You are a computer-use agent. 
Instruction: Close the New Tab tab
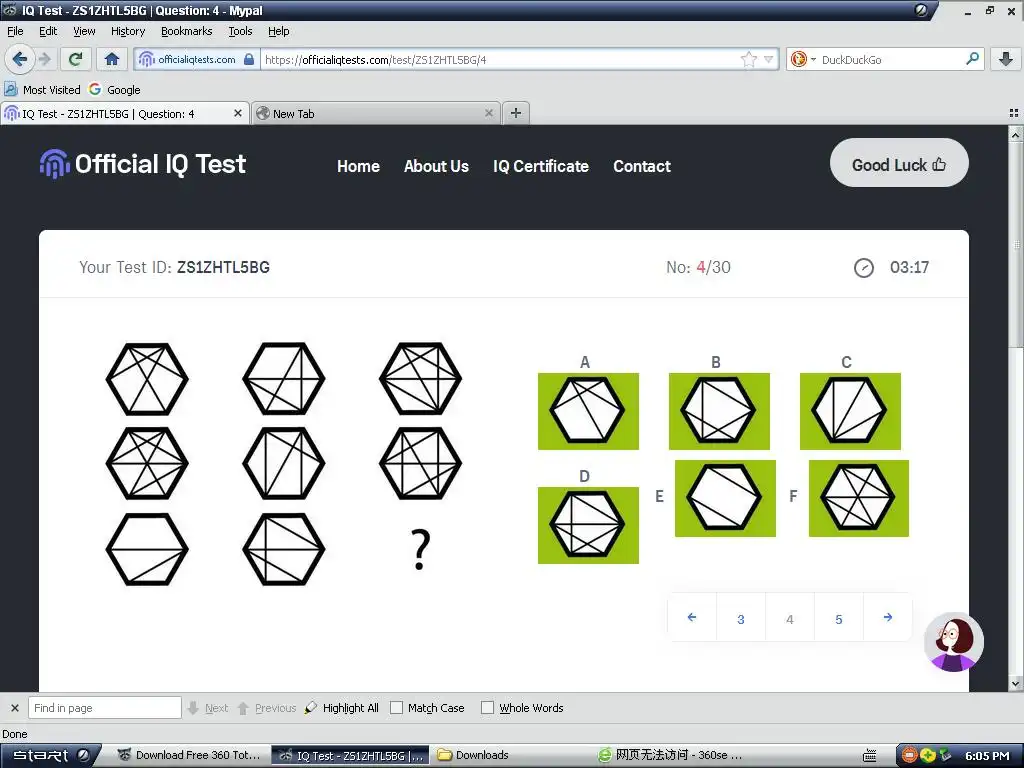click(488, 113)
